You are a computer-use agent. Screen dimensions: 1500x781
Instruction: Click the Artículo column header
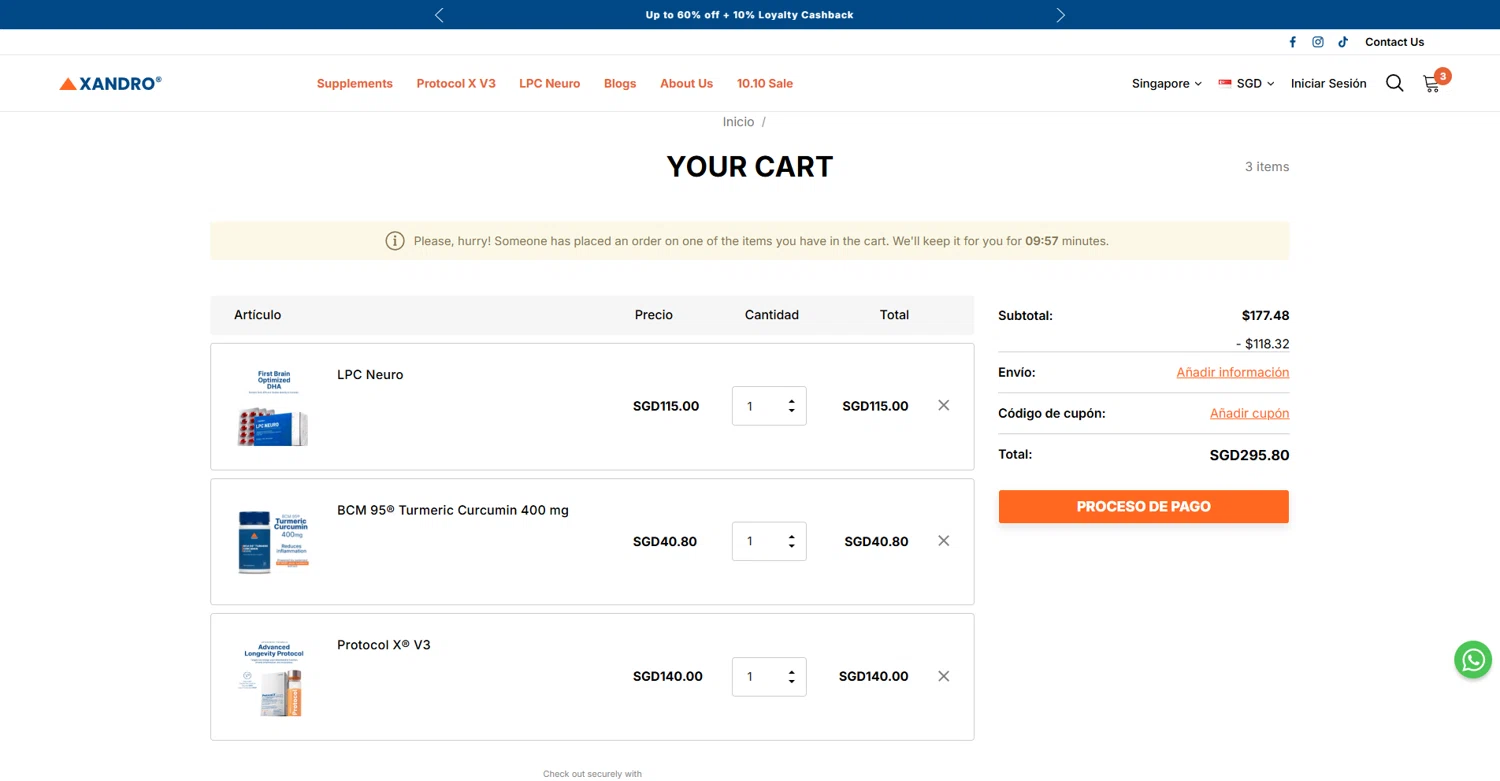coord(258,315)
